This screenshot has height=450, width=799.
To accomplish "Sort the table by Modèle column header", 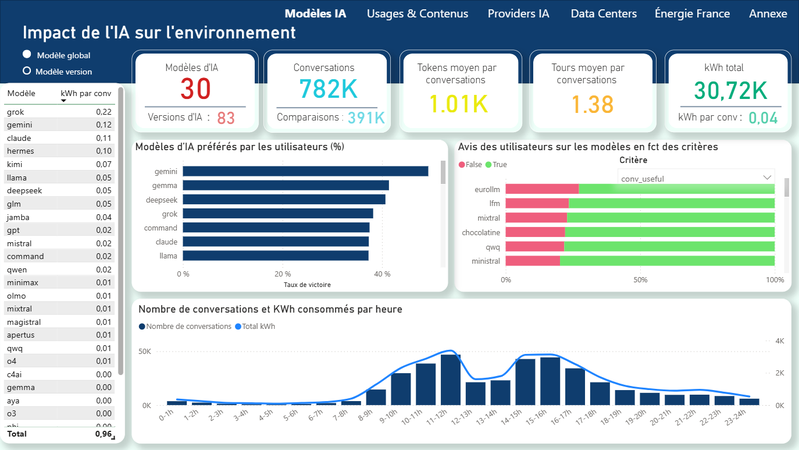I will click(x=21, y=93).
